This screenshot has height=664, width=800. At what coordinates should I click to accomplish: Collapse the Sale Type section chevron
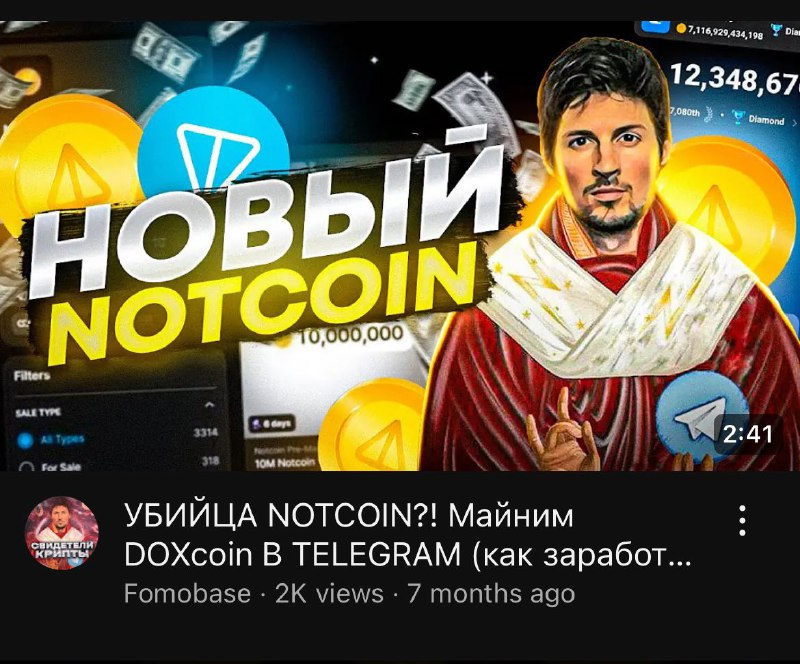(x=209, y=405)
